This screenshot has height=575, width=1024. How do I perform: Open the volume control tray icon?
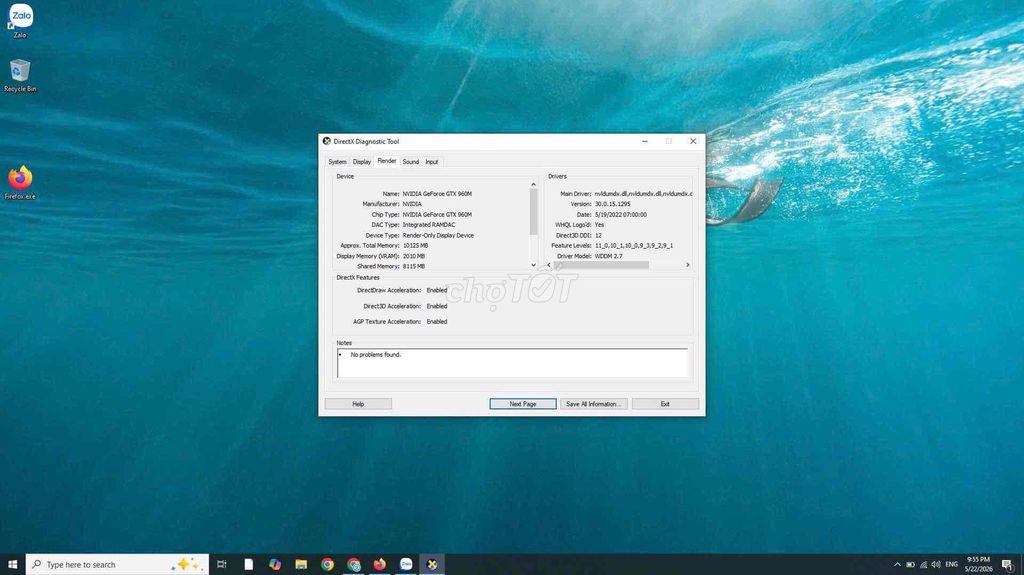(x=936, y=565)
